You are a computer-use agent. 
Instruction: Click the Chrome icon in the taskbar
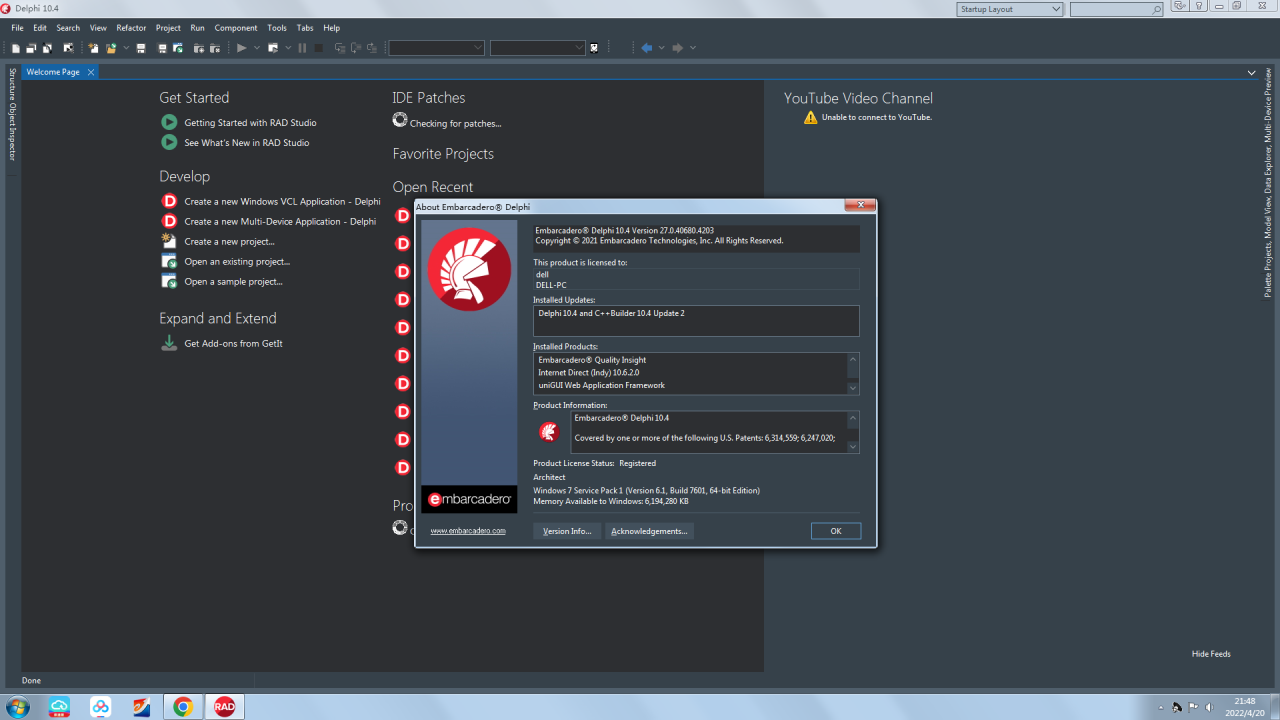point(183,707)
